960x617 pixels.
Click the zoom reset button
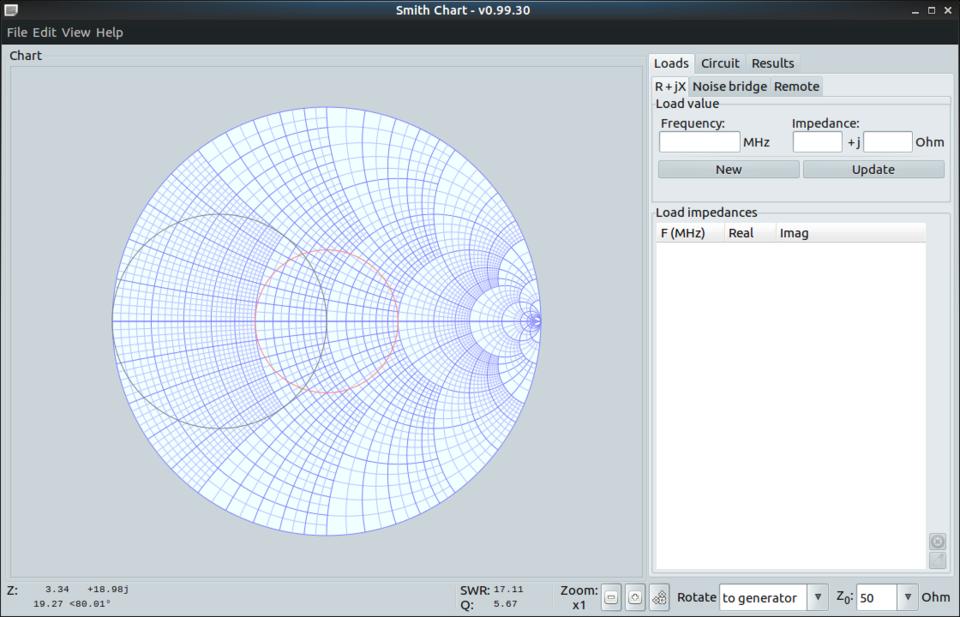(635, 597)
